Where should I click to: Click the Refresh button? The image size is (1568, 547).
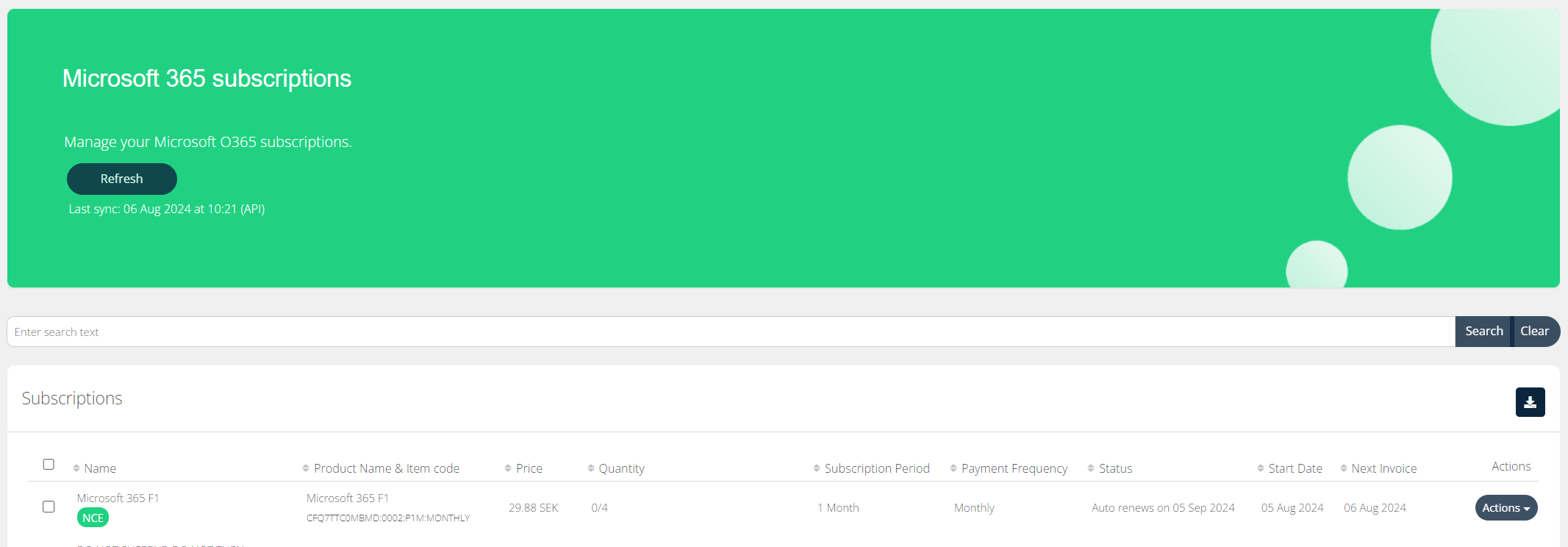click(122, 179)
